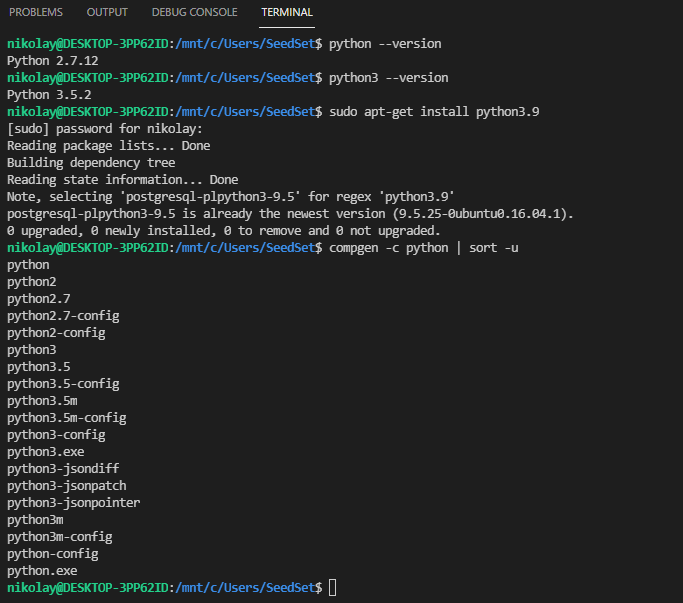683x603 pixels.
Task: Click '0 upgraded, 0 newly installed' line
Action: click(x=223, y=230)
